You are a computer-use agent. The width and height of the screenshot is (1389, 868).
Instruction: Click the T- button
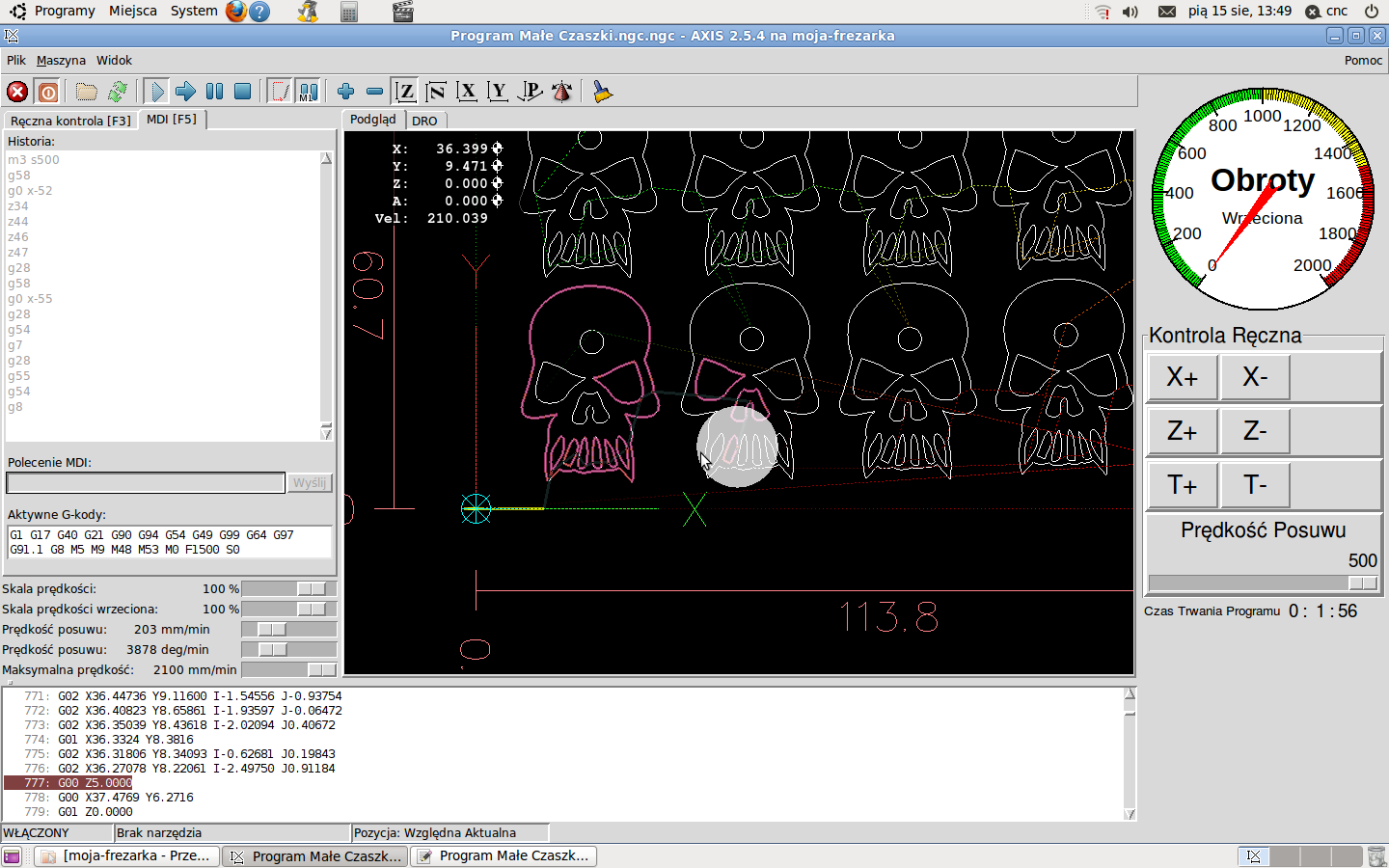click(x=1255, y=485)
